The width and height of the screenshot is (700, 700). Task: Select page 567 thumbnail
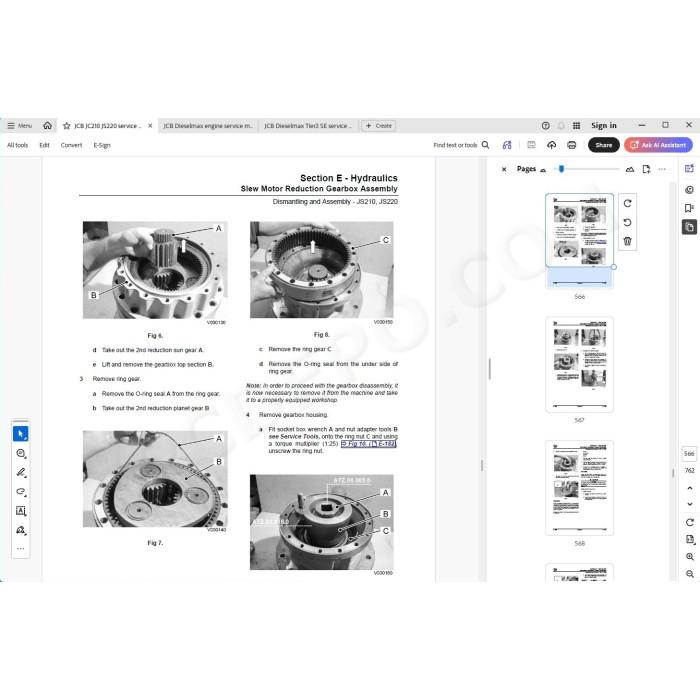pos(579,364)
